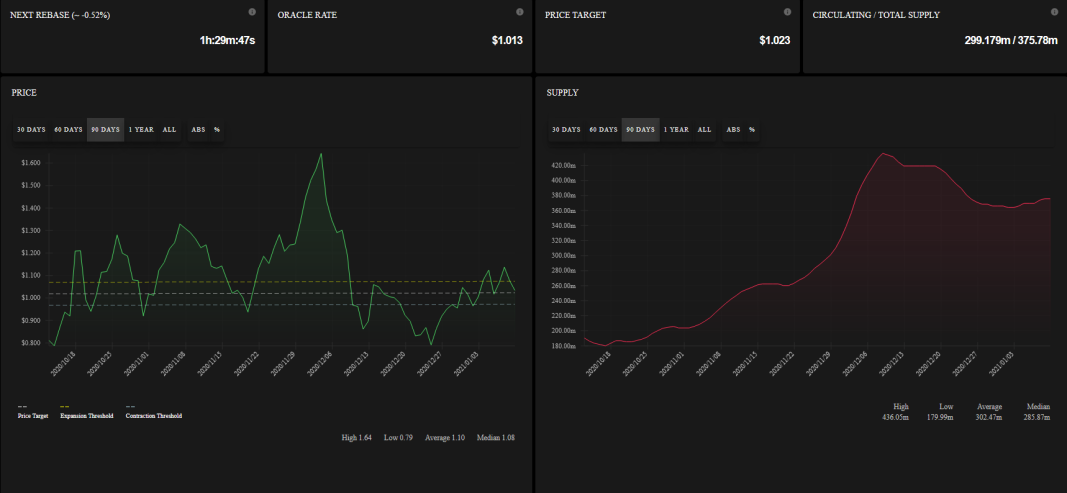
Task: Click the High 1.64 price statistic
Action: pyautogui.click(x=357, y=438)
